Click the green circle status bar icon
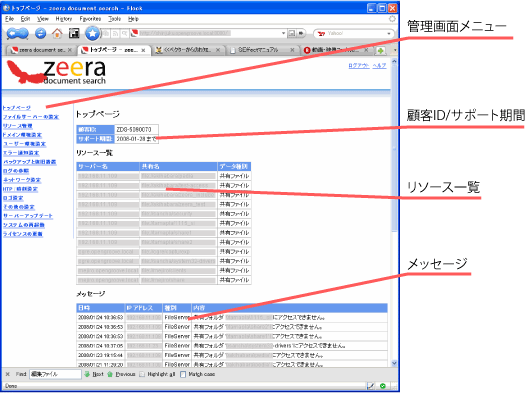This screenshot has width=526, height=393. point(383,386)
